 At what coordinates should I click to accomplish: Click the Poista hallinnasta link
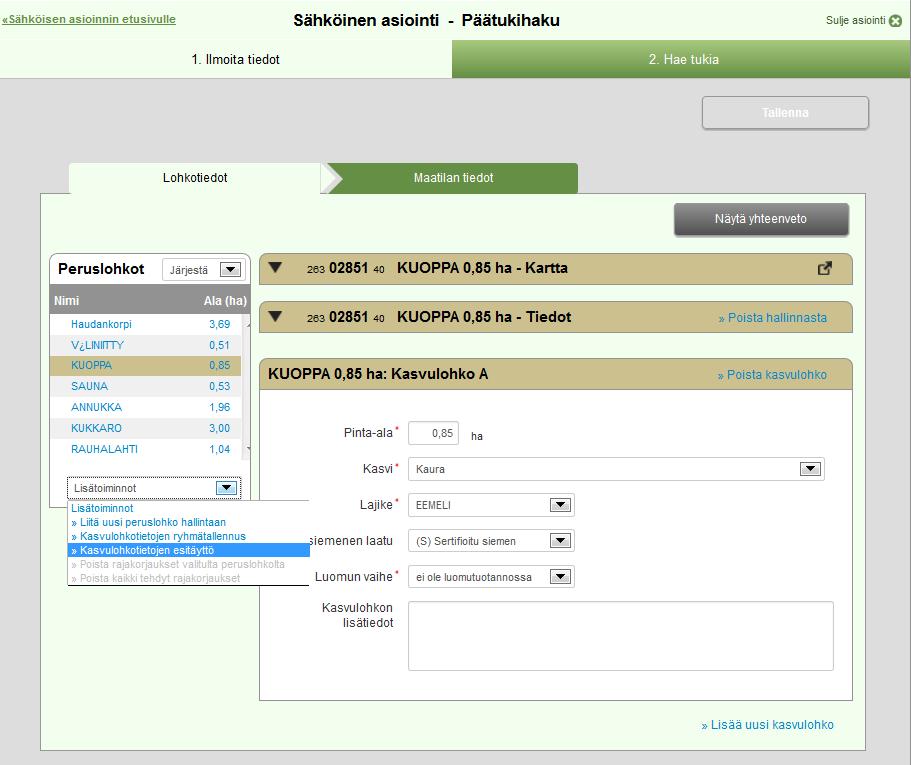(772, 318)
